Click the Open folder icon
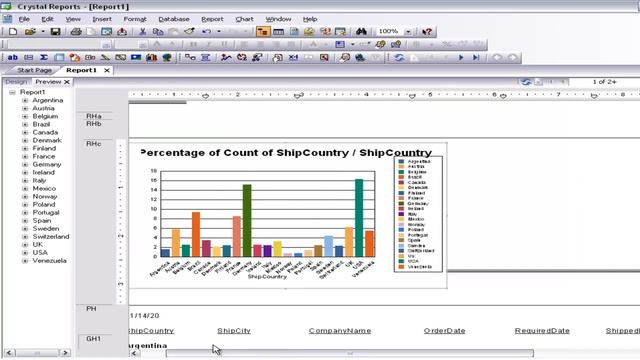 tap(30, 31)
